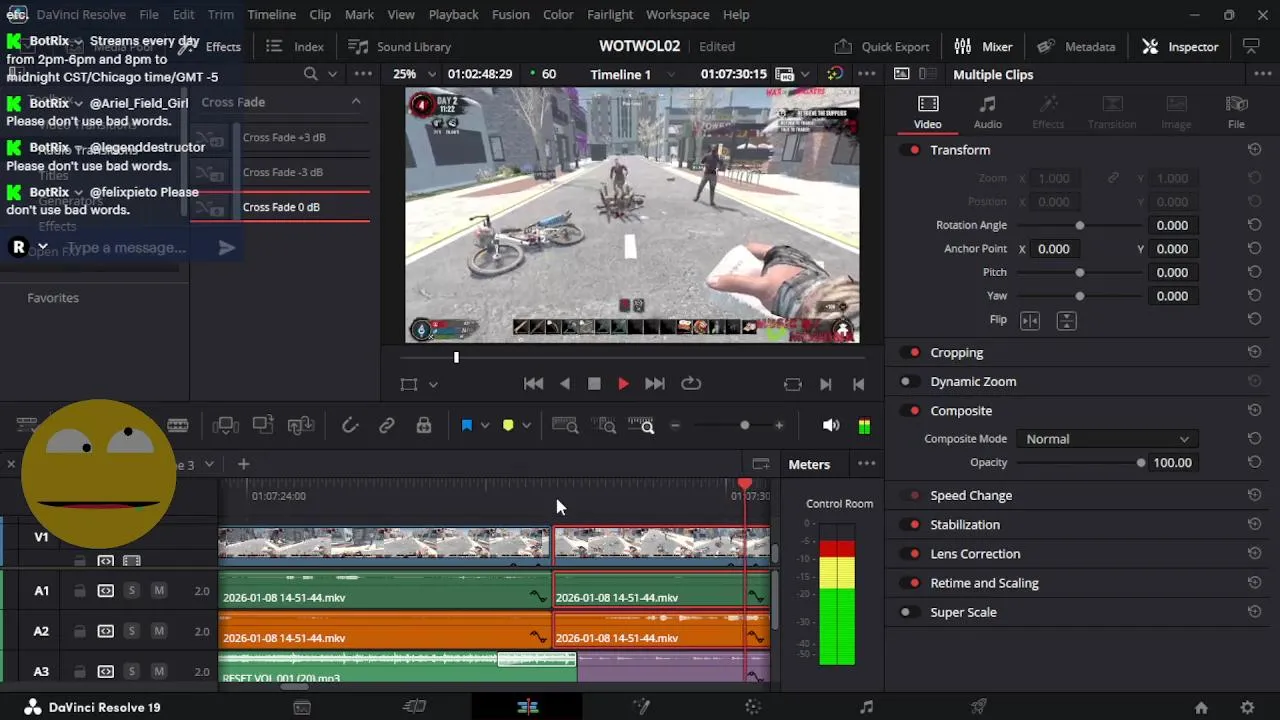Click the viewer transform overlay icon
The image size is (1280, 720).
pyautogui.click(x=408, y=384)
